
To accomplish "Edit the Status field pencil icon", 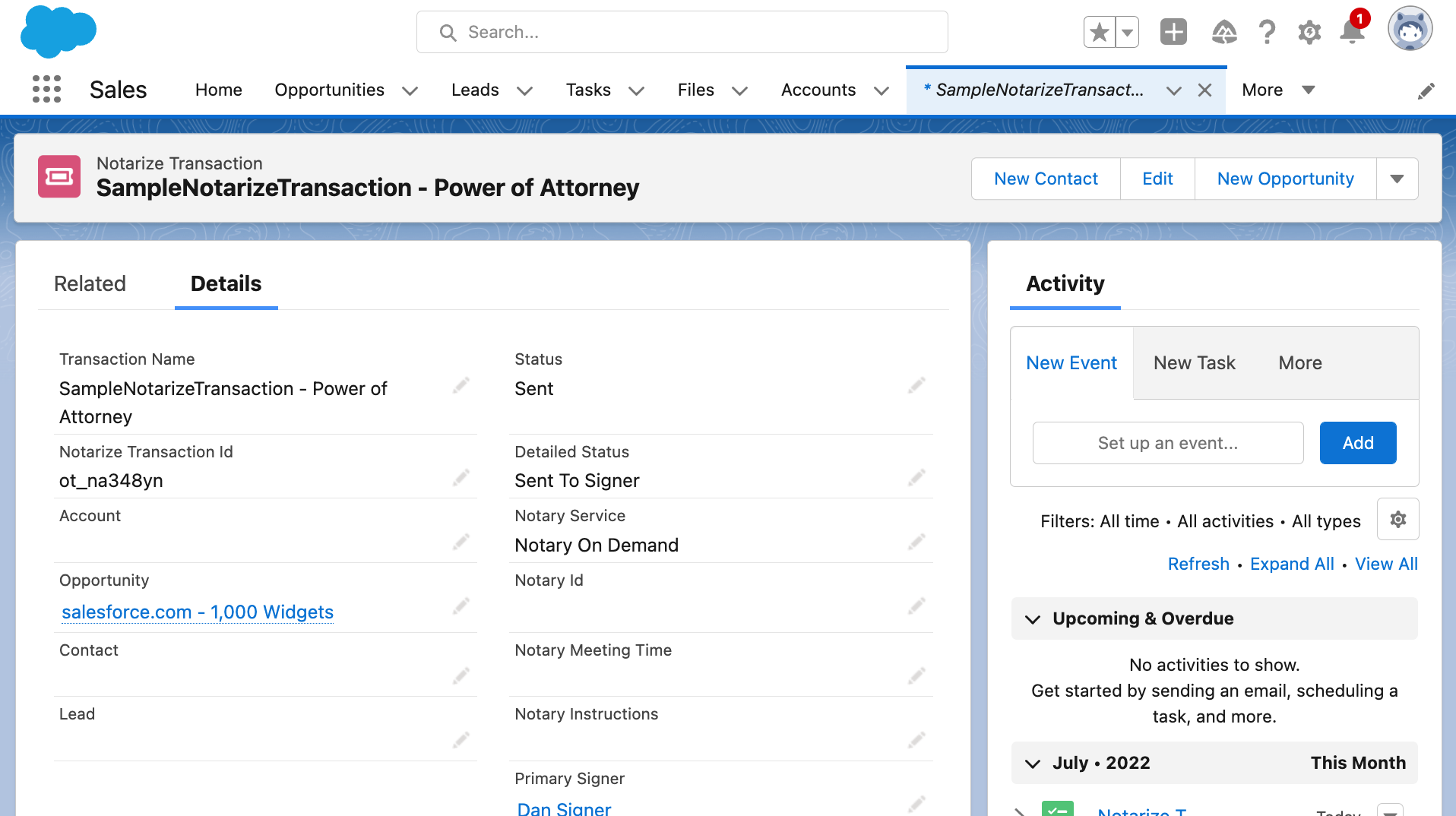I will 916,385.
